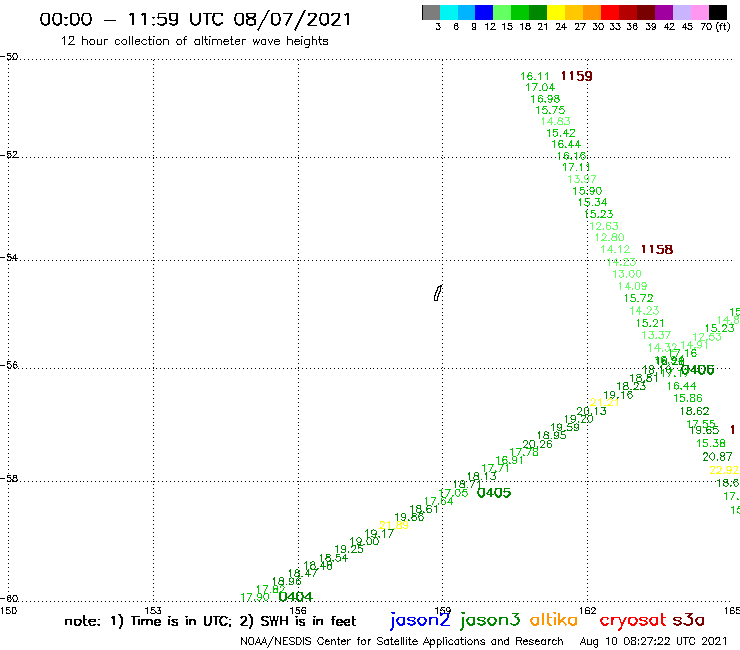740x650 pixels.
Task: Select wave height value 15.75
Action: coord(550,110)
